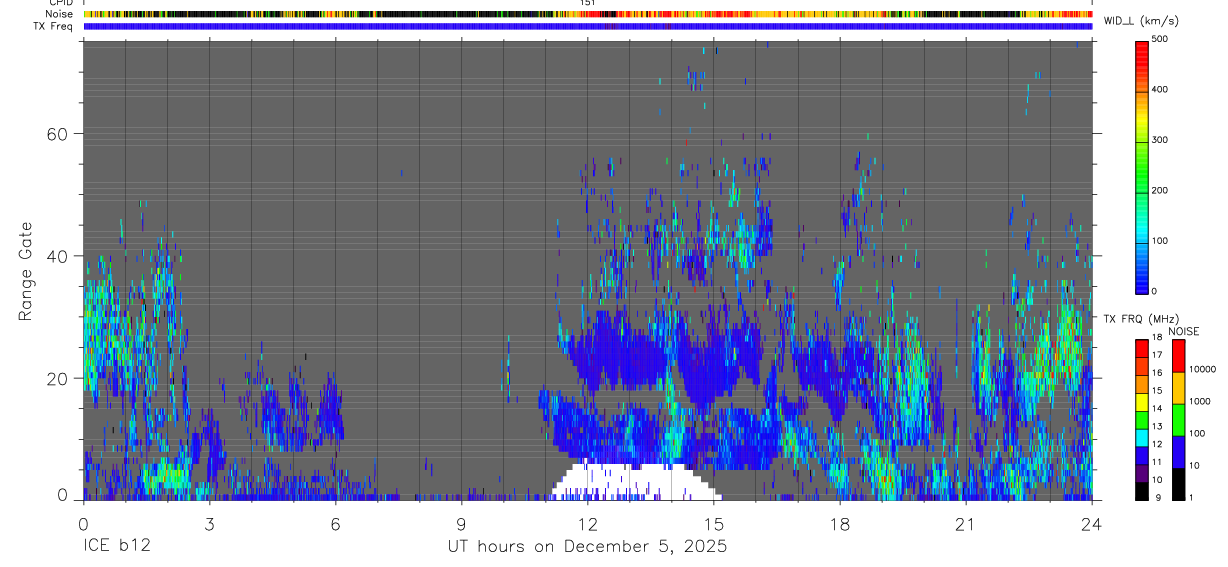
Task: Click the '15' UT hour tick label
Action: 714,523
